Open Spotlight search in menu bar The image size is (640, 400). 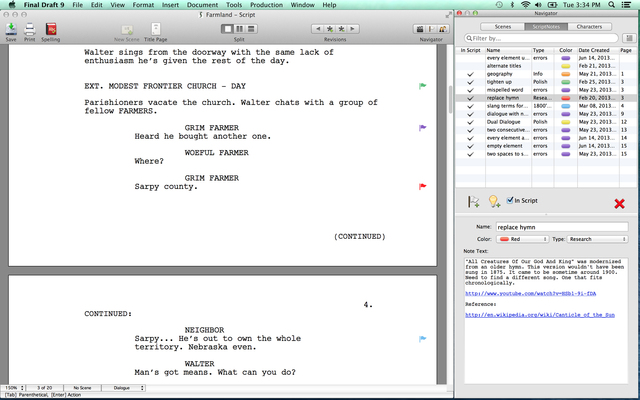611,5
